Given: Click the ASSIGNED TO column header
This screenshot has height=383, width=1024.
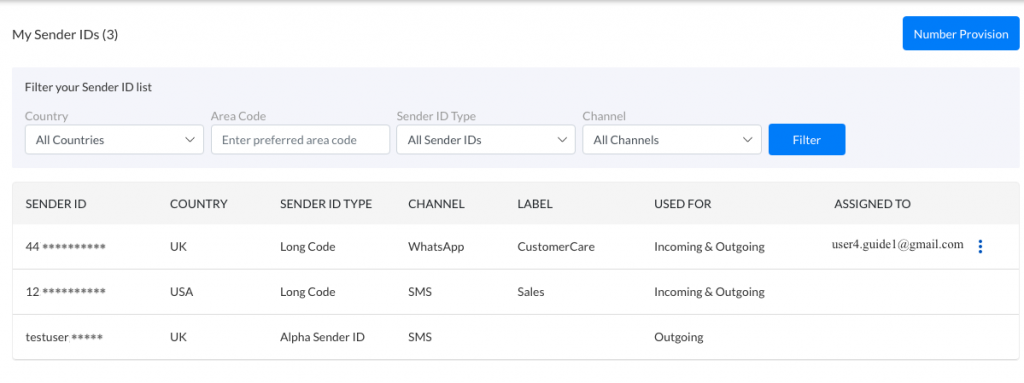Looking at the screenshot, I should pyautogui.click(x=872, y=204).
